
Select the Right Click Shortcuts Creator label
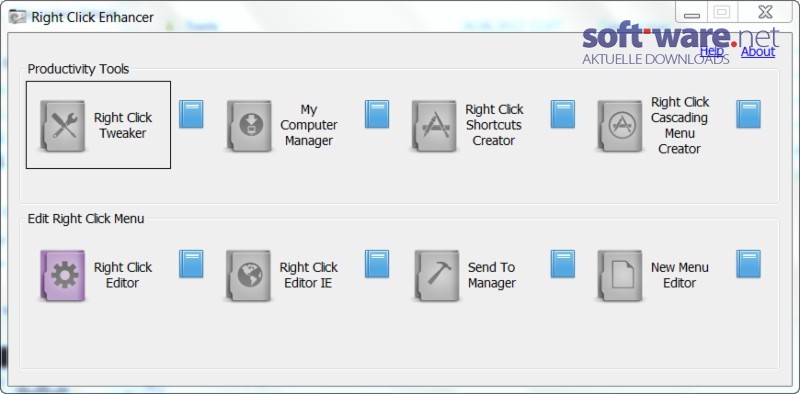tap(494, 126)
